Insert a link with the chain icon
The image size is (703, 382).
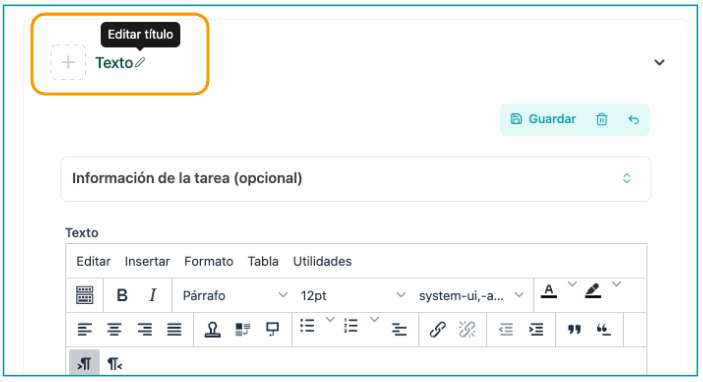438,330
